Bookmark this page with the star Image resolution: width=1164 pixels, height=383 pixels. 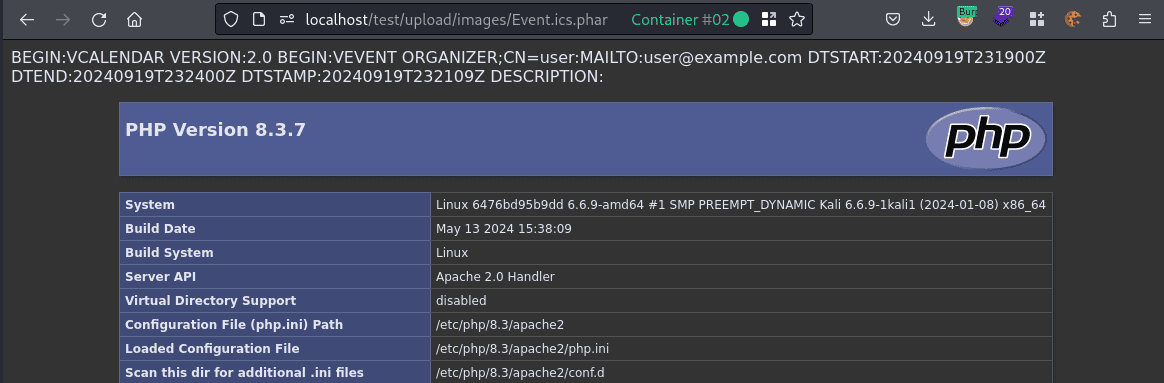[x=797, y=20]
